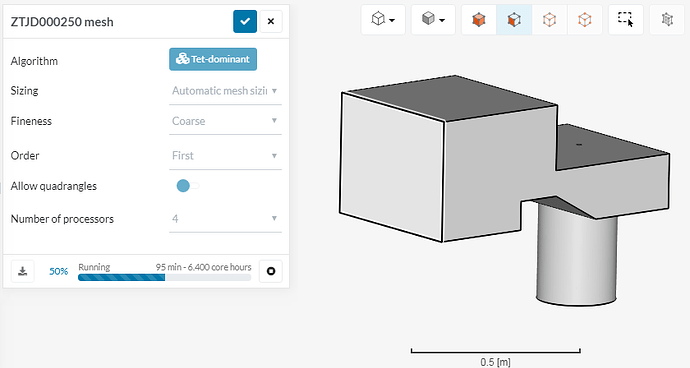
Task: Open the Number of processors dropdown
Action: tap(225, 219)
